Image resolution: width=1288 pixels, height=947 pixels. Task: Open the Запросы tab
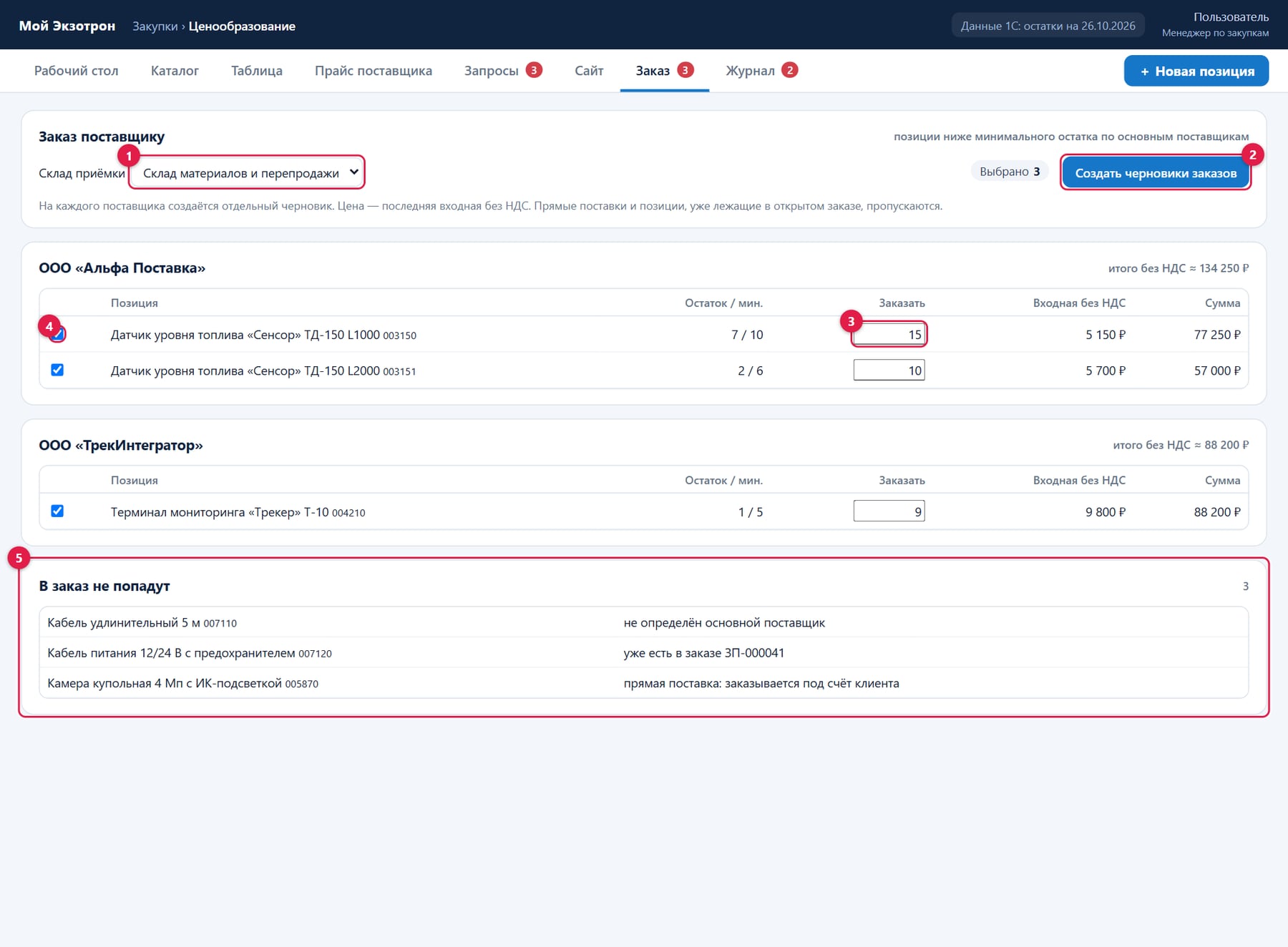(503, 71)
